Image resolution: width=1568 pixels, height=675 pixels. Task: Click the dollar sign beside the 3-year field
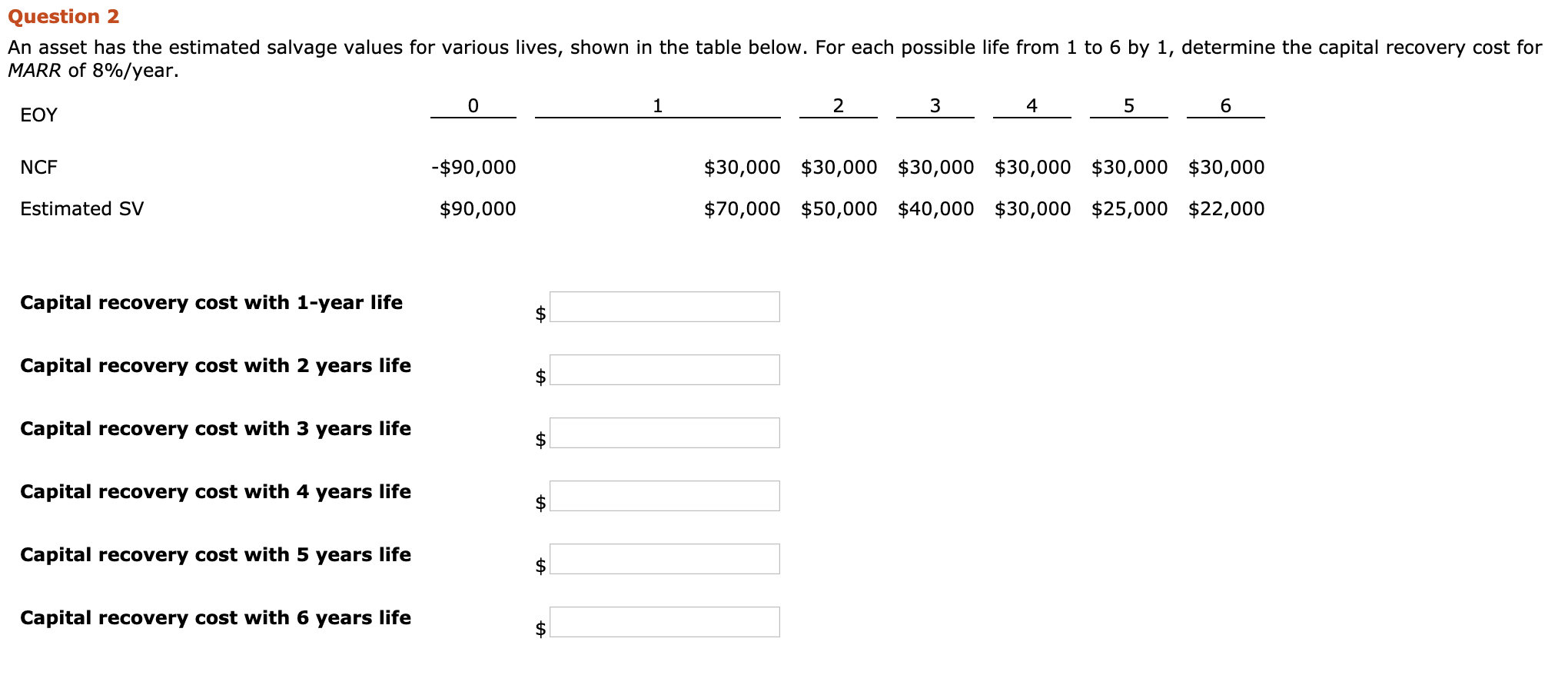coord(540,439)
